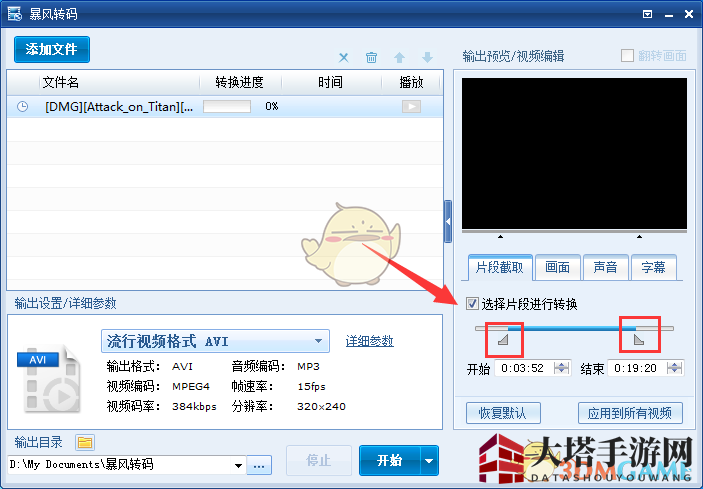Open output folder icon next to 输出目录
This screenshot has width=703, height=489.
coord(85,442)
